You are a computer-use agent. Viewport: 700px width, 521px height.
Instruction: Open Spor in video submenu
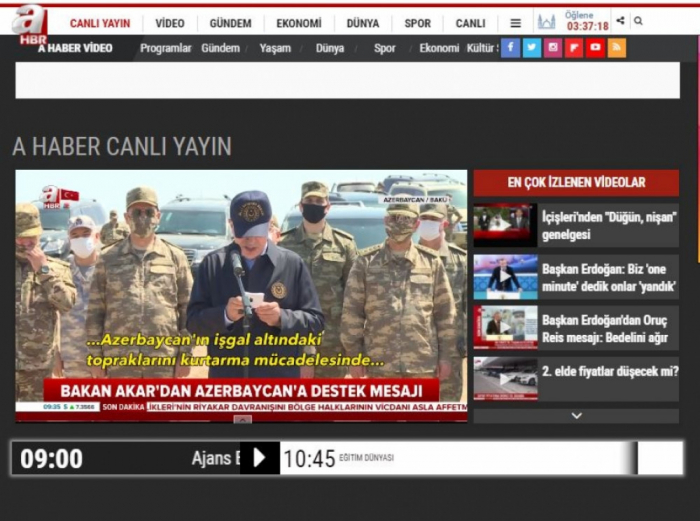click(x=384, y=48)
